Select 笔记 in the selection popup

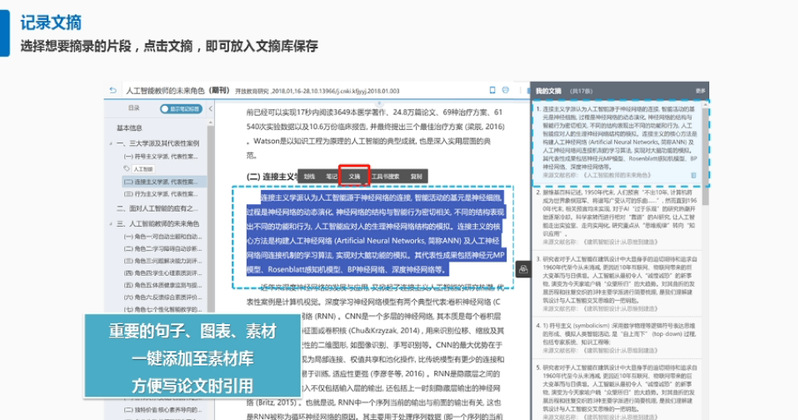(331, 174)
